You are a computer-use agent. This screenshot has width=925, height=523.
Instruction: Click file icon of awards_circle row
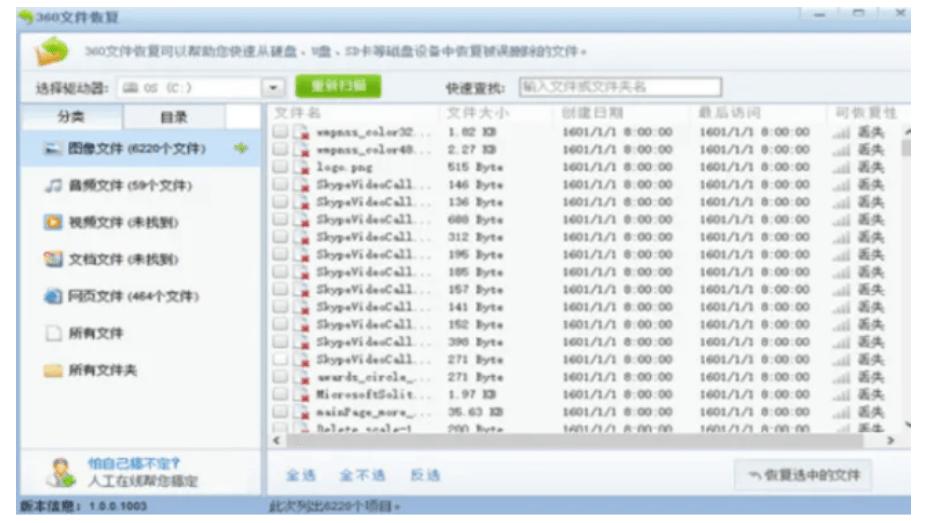click(302, 377)
